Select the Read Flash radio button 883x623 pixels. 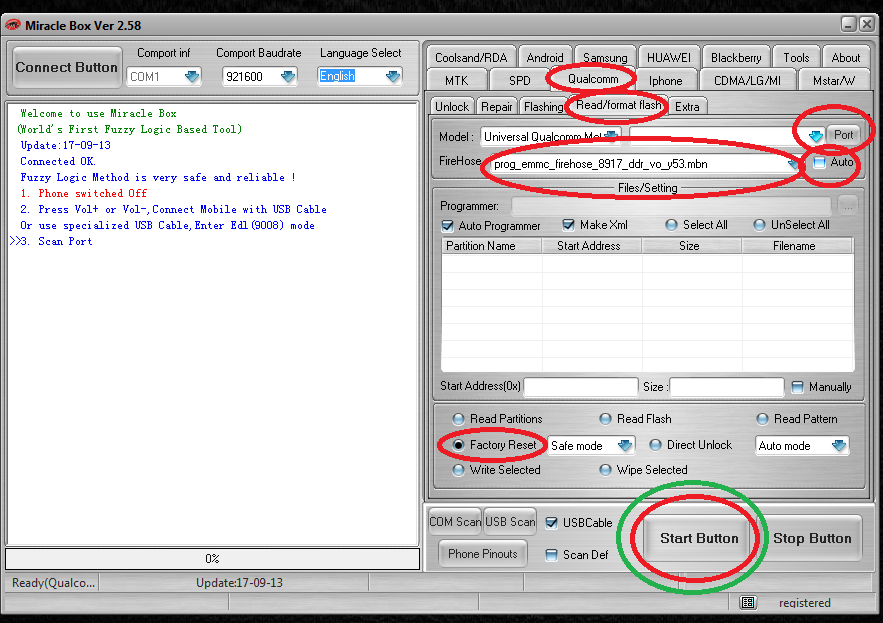point(605,419)
